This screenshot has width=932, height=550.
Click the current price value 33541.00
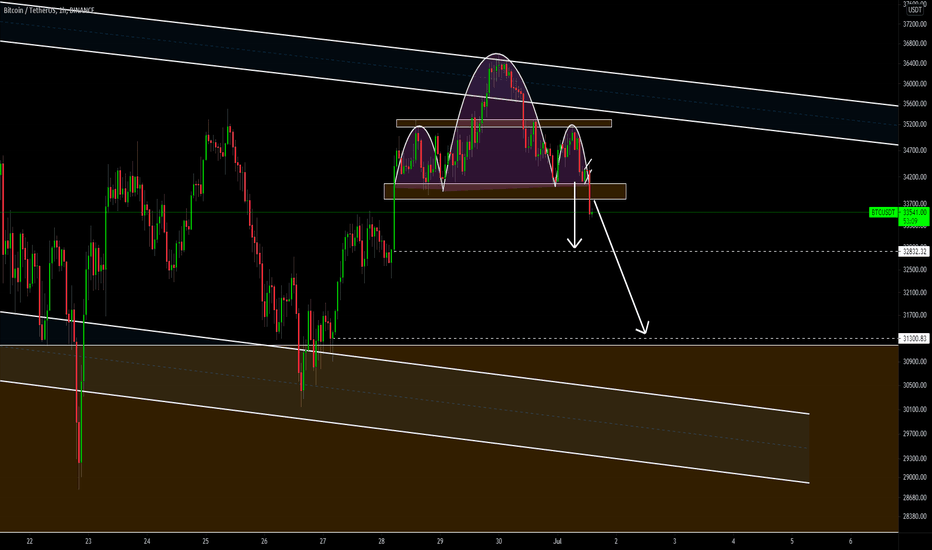[x=915, y=212]
